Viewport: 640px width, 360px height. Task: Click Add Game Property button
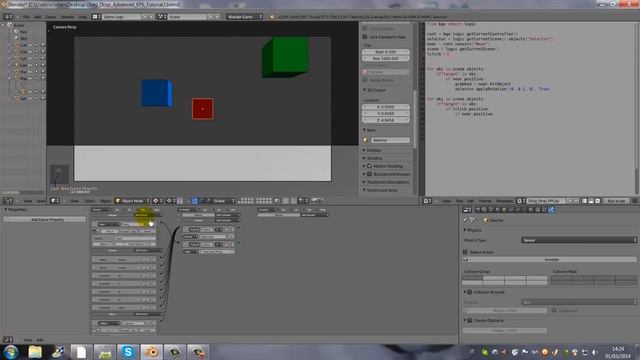(x=45, y=220)
